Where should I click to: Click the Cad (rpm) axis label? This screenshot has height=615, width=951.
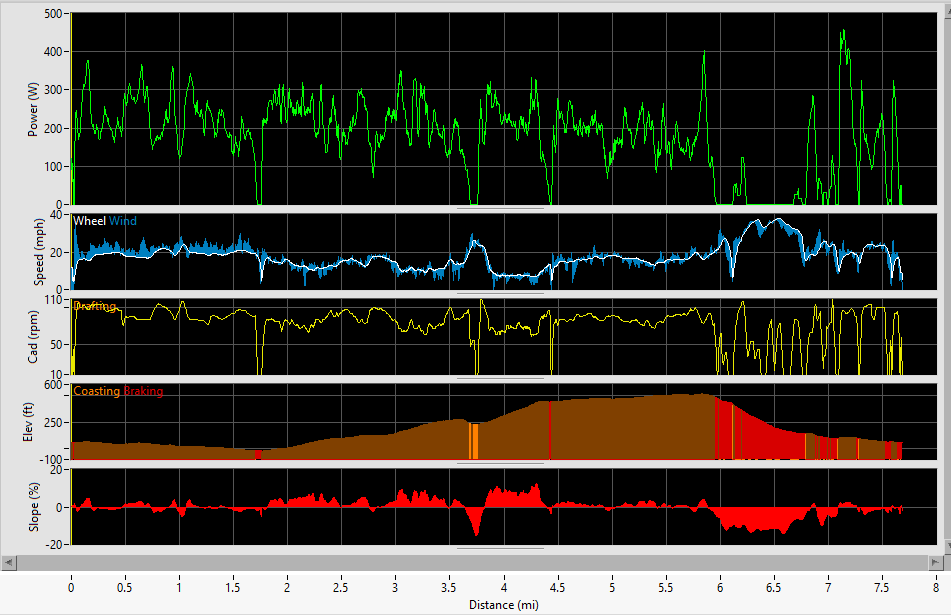(33, 336)
